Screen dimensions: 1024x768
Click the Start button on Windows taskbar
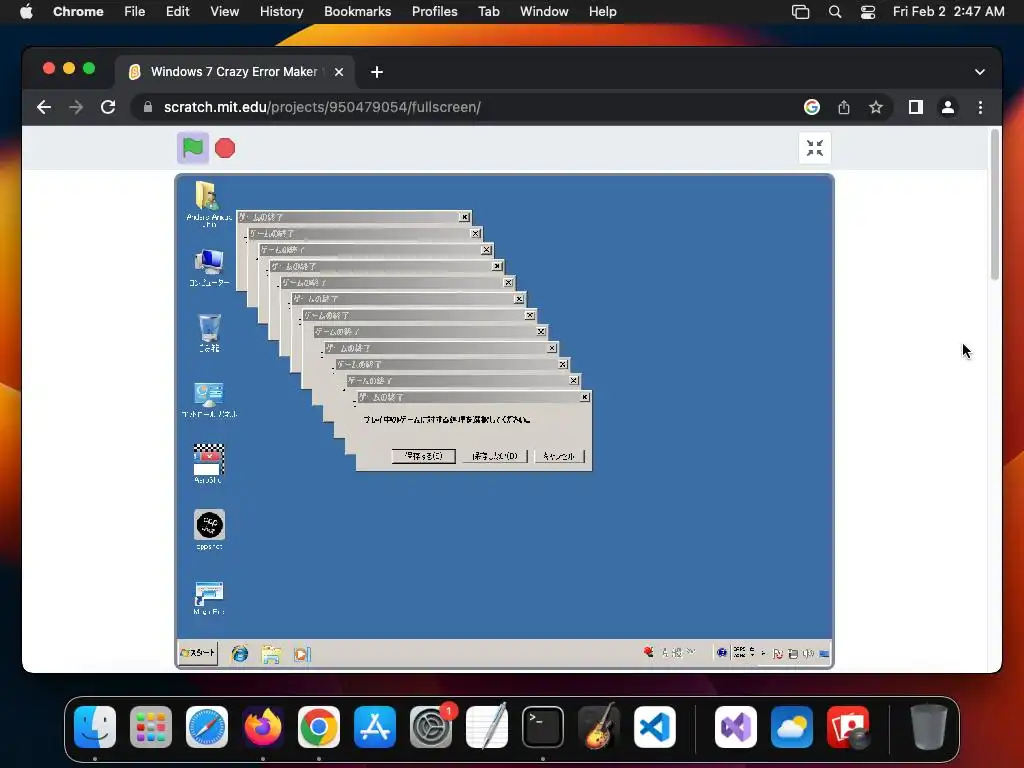pyautogui.click(x=198, y=652)
